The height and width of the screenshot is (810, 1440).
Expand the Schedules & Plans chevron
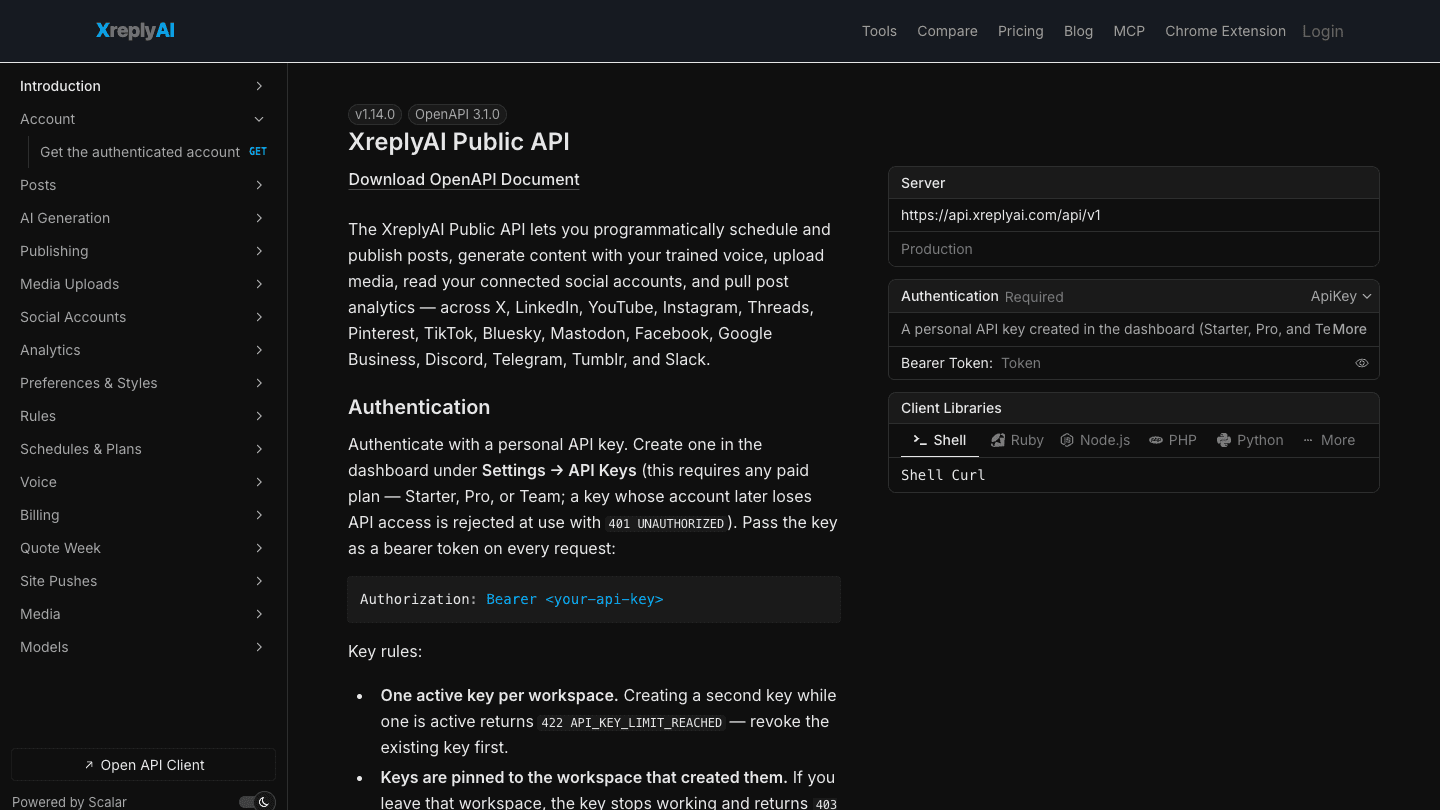pyautogui.click(x=259, y=449)
